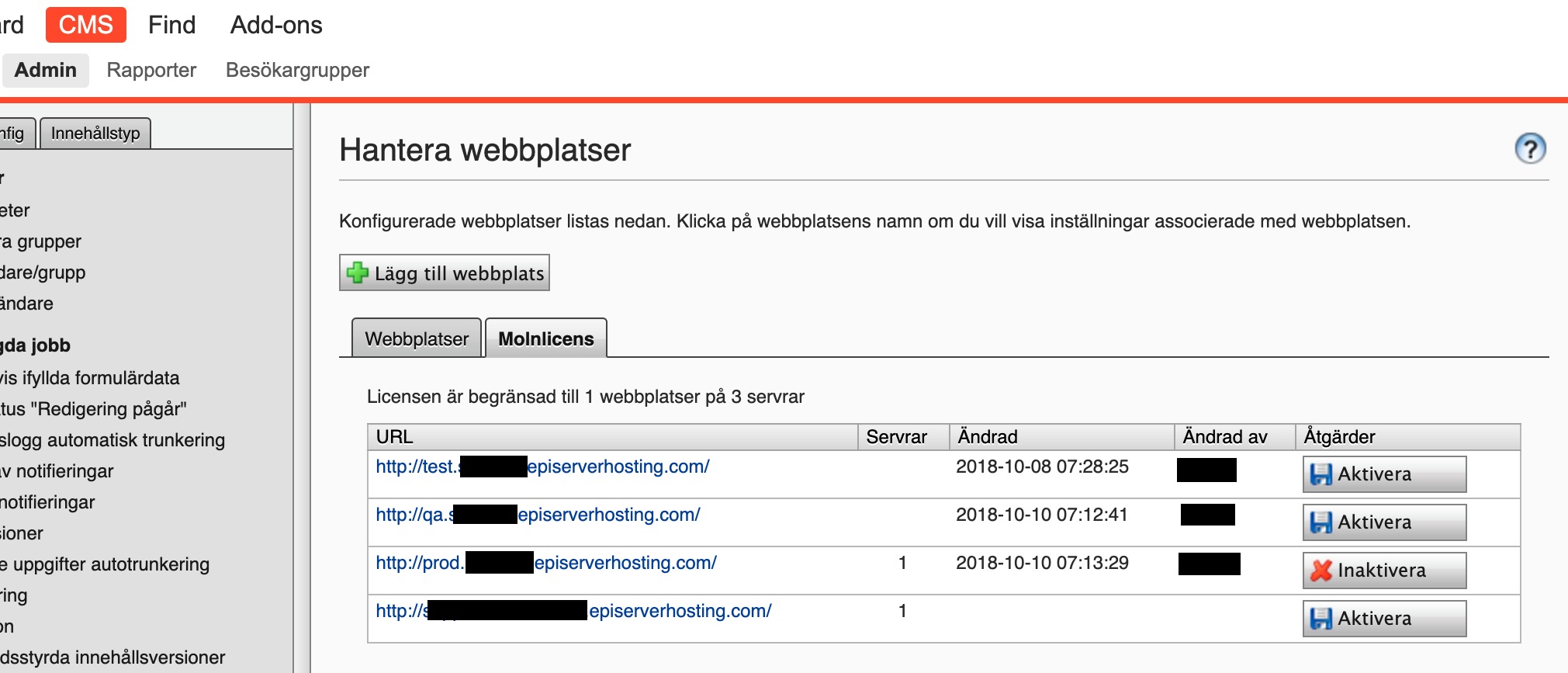
Task: Sort by the Ändrad column header
Action: [987, 437]
